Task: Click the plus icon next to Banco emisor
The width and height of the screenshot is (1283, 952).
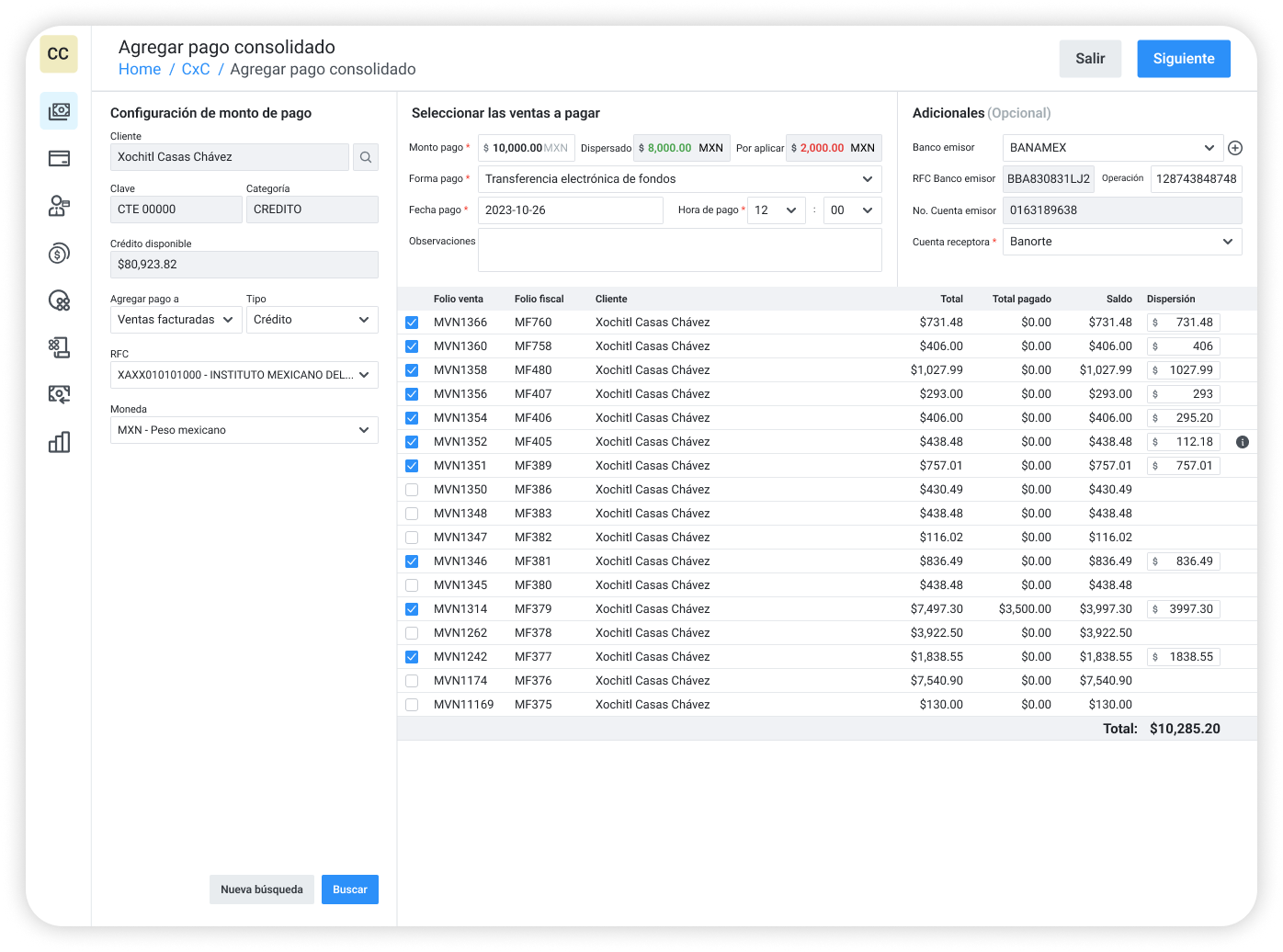Action: 1235,148
